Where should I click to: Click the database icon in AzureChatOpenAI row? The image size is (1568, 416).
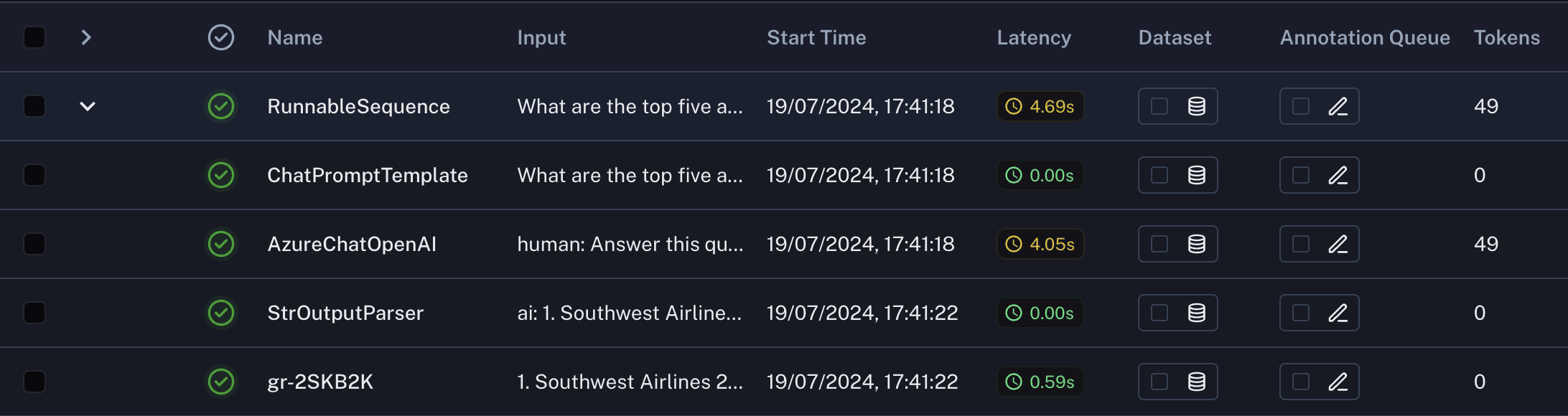[1196, 244]
